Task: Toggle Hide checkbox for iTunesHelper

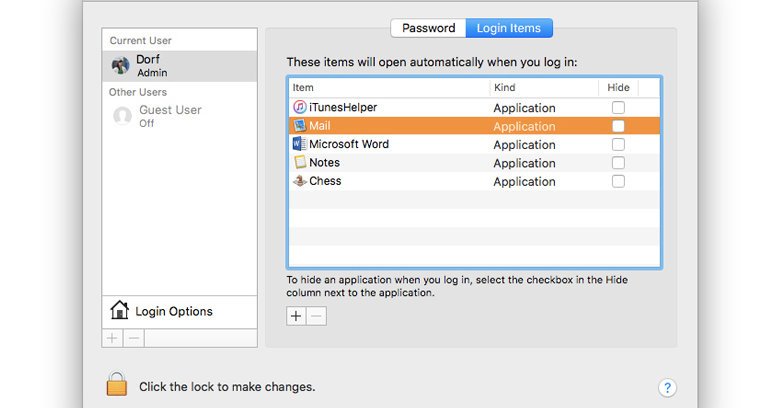Action: point(618,107)
